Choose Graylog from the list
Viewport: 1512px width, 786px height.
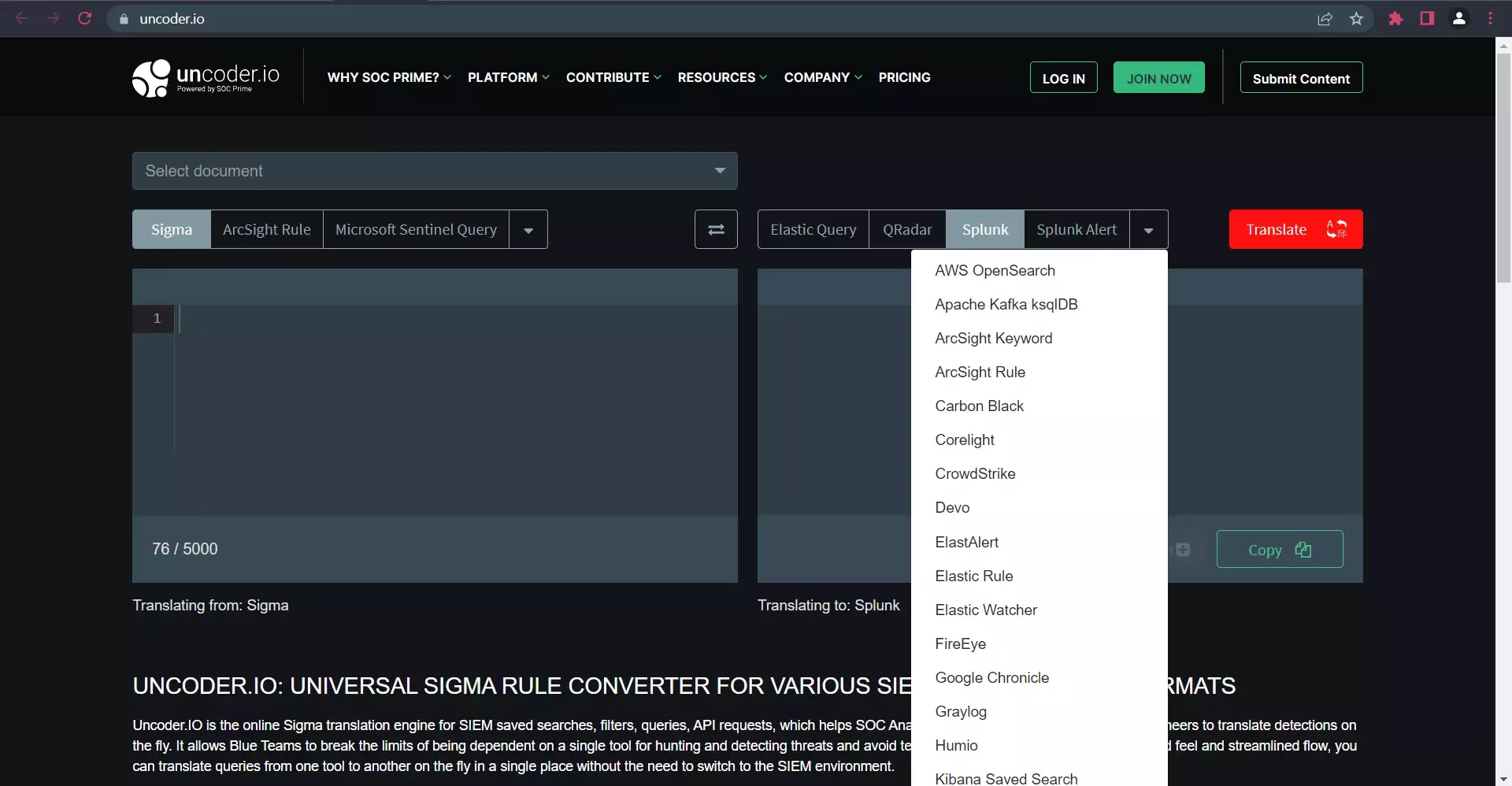click(1039, 711)
